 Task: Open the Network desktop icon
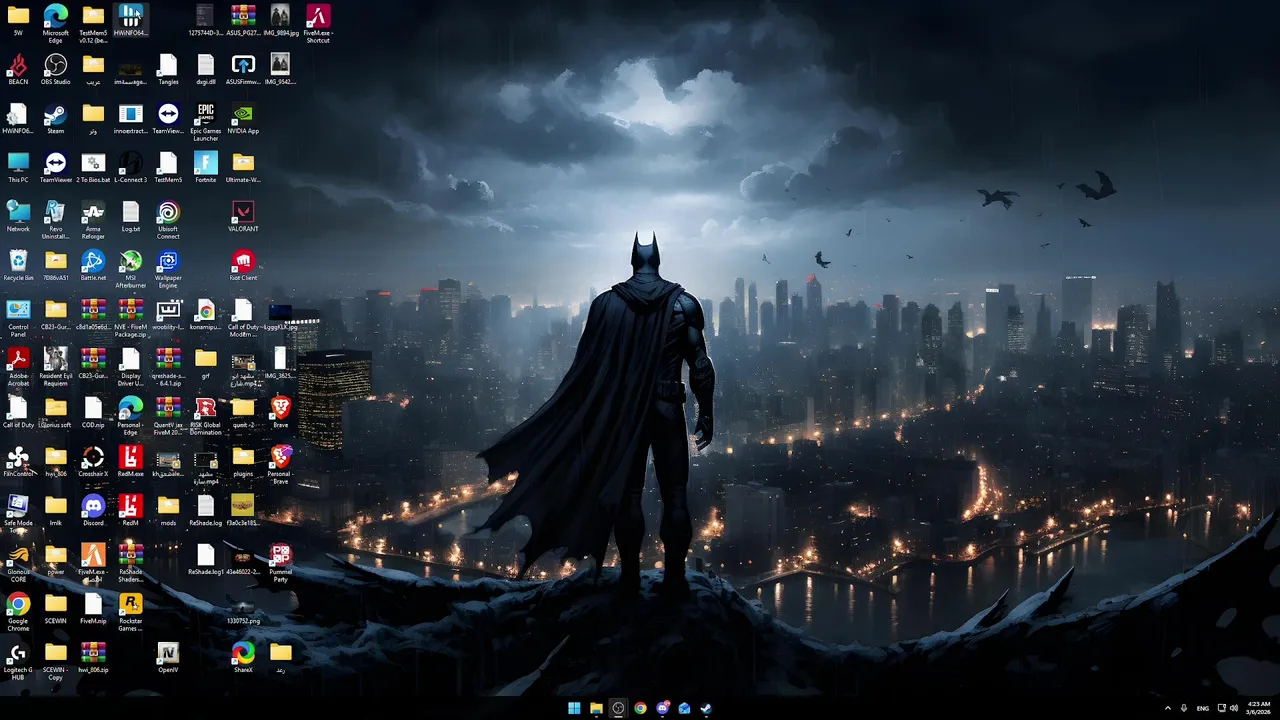coord(18,218)
